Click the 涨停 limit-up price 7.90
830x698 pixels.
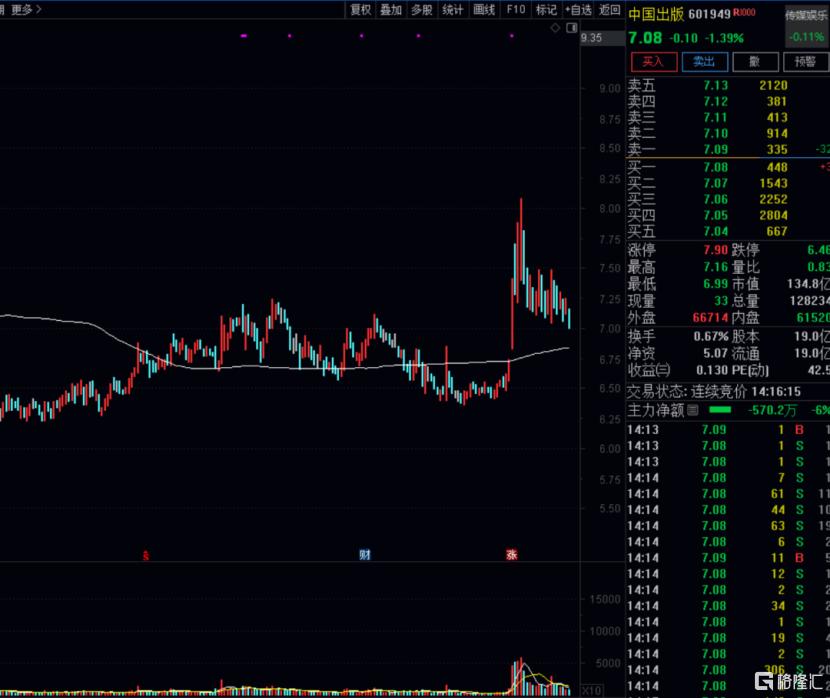tap(716, 250)
